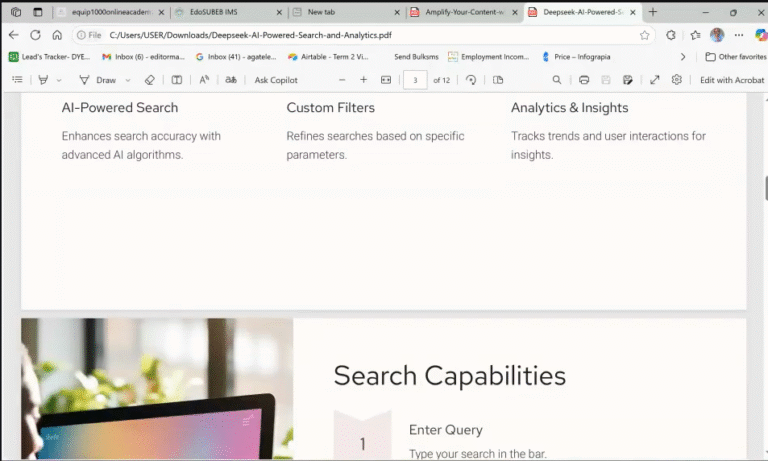The height and width of the screenshot is (461, 768).
Task: Rotate the PDF page
Action: (x=471, y=79)
